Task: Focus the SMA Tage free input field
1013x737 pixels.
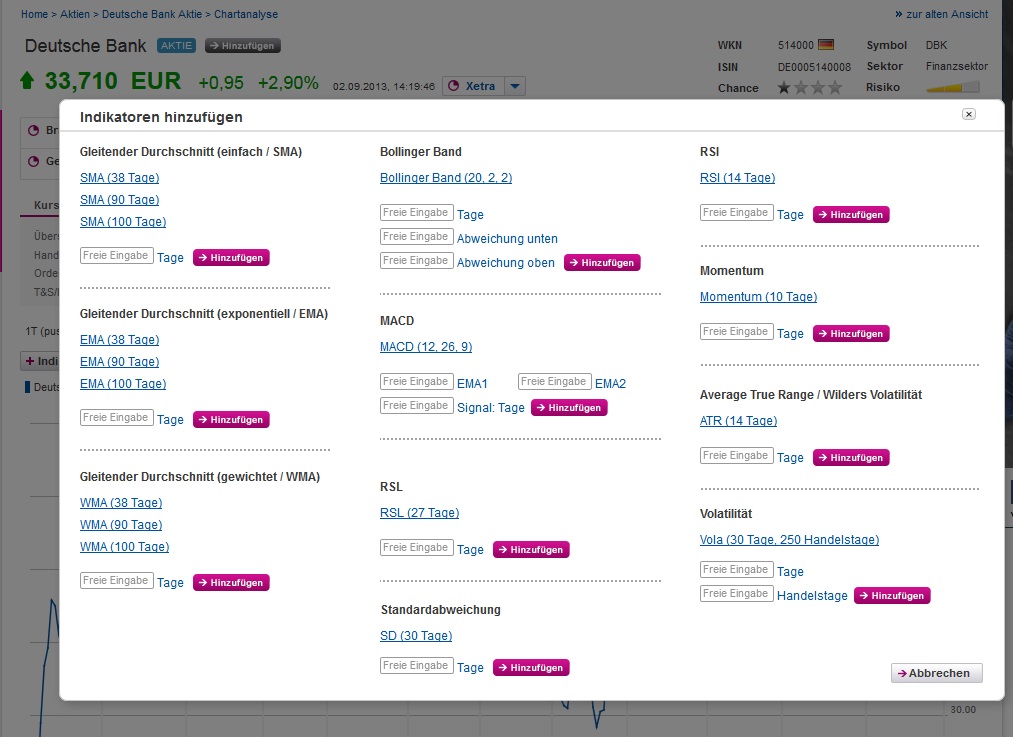Action: click(117, 256)
